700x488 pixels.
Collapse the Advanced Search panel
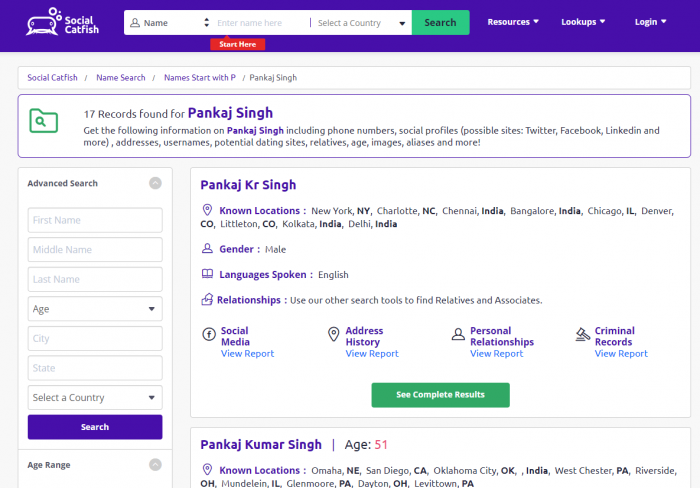155,183
